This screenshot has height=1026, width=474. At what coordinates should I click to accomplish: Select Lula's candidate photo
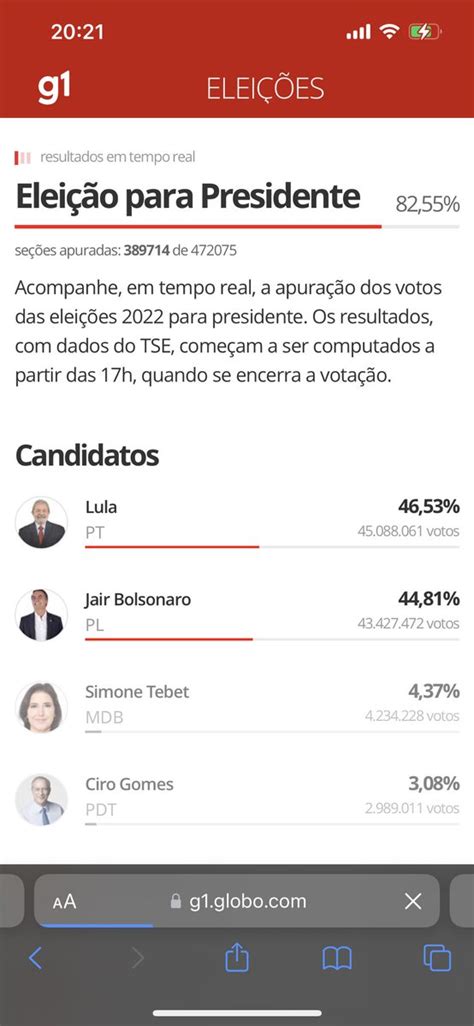41,522
